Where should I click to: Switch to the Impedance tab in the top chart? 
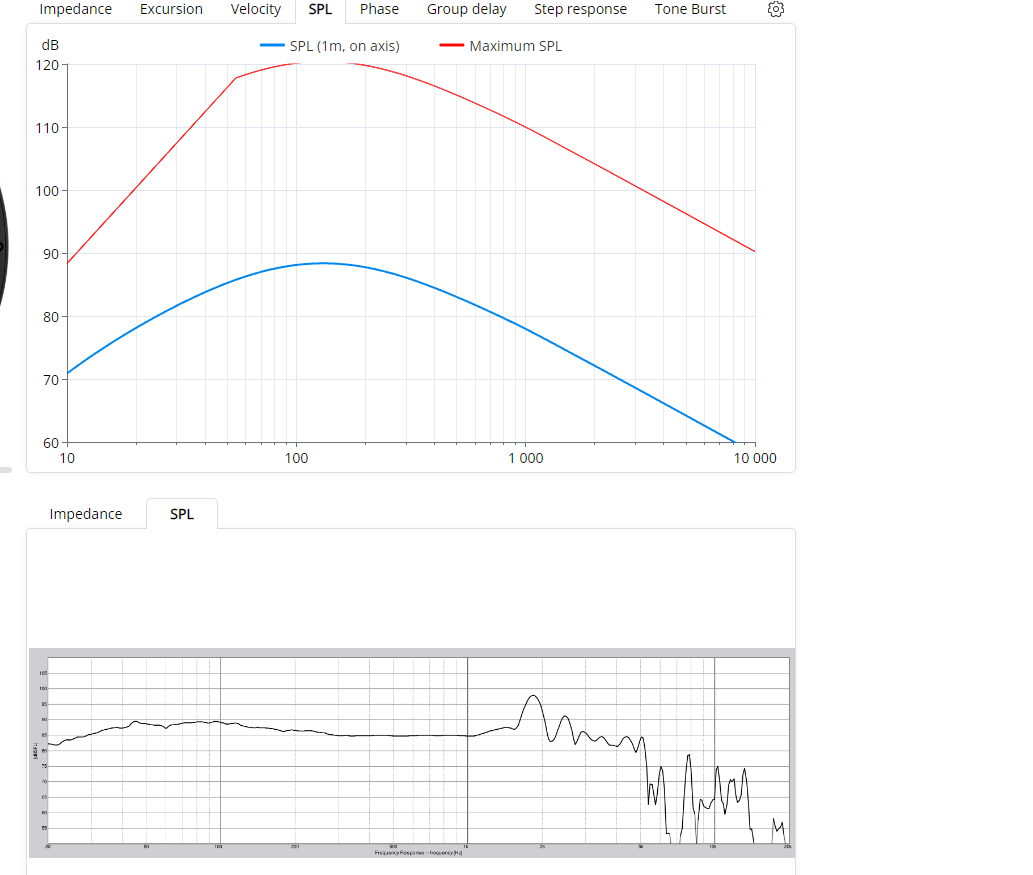(76, 9)
